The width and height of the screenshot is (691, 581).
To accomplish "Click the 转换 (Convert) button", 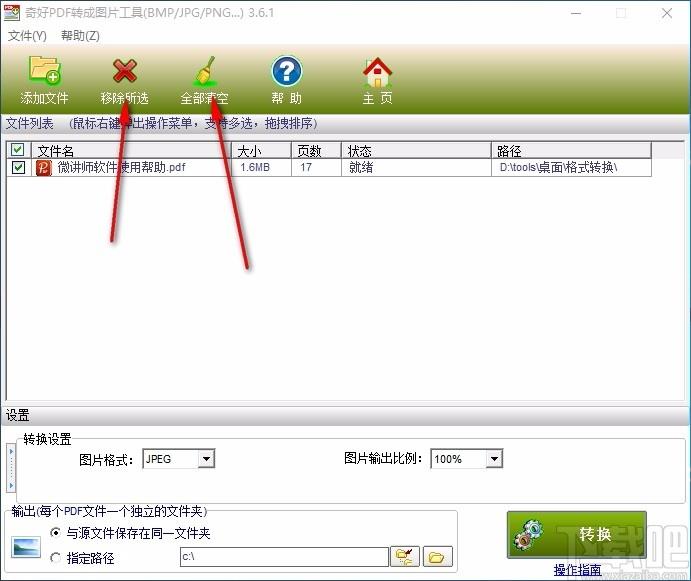I will pos(577,534).
